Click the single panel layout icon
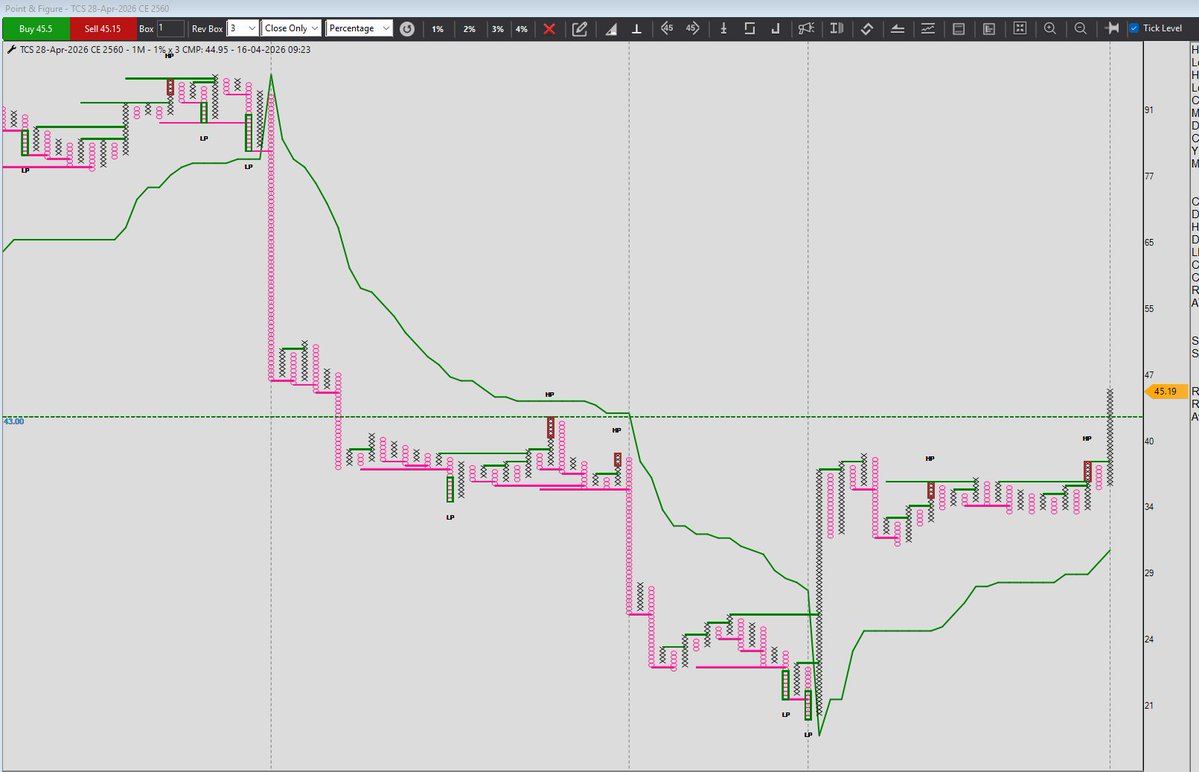Viewport: 1199px width, 772px height. point(958,28)
